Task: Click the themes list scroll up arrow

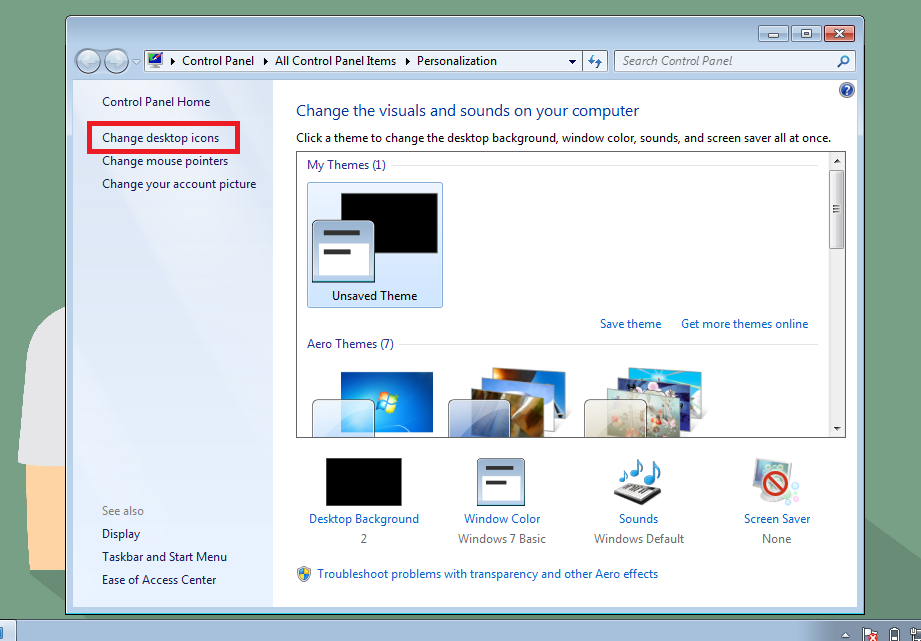Action: 837,160
